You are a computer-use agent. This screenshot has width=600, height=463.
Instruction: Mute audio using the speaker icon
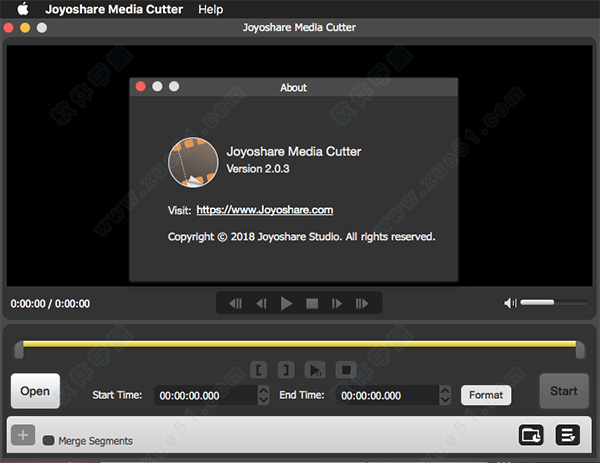510,303
